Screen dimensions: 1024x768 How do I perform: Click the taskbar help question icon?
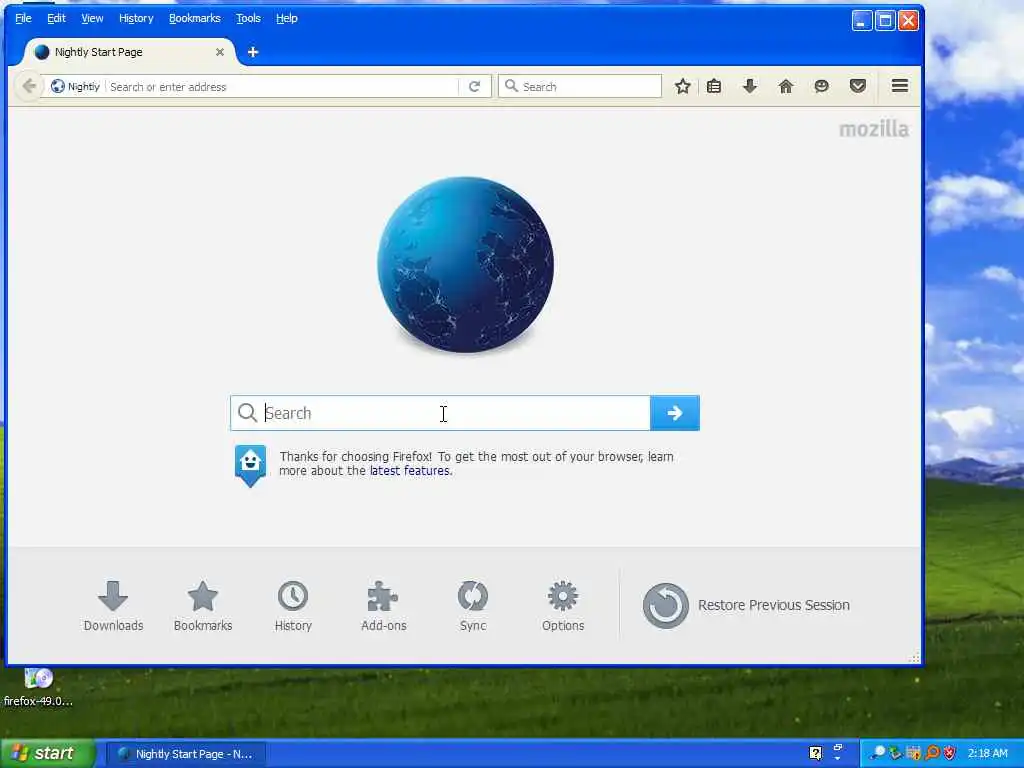(x=816, y=753)
